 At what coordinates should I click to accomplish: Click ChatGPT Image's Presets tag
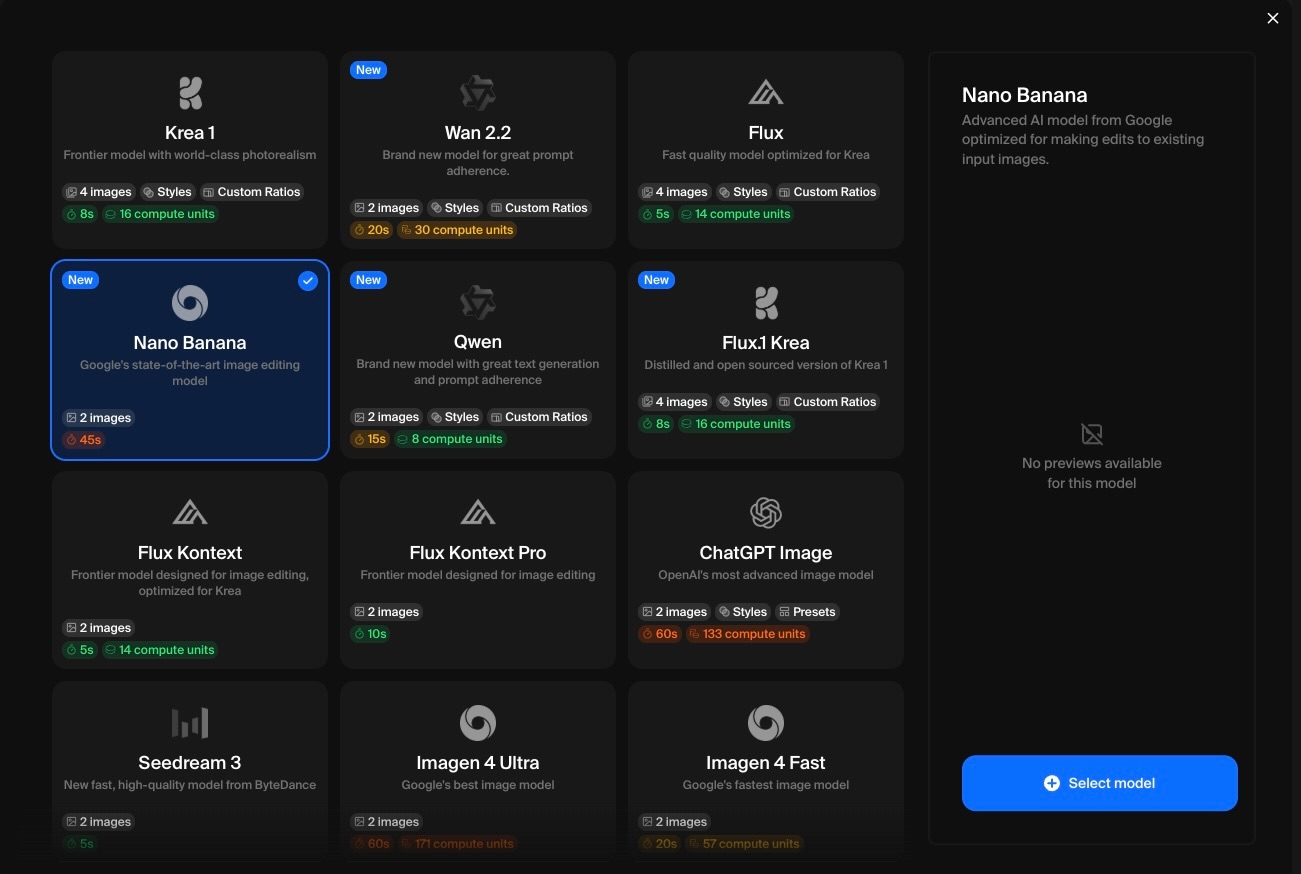click(x=807, y=612)
